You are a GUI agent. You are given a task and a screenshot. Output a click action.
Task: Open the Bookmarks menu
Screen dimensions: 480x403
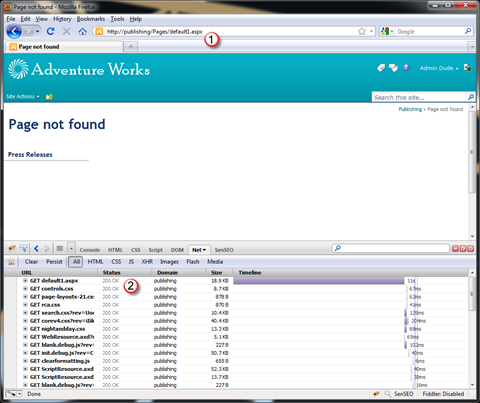(91, 19)
